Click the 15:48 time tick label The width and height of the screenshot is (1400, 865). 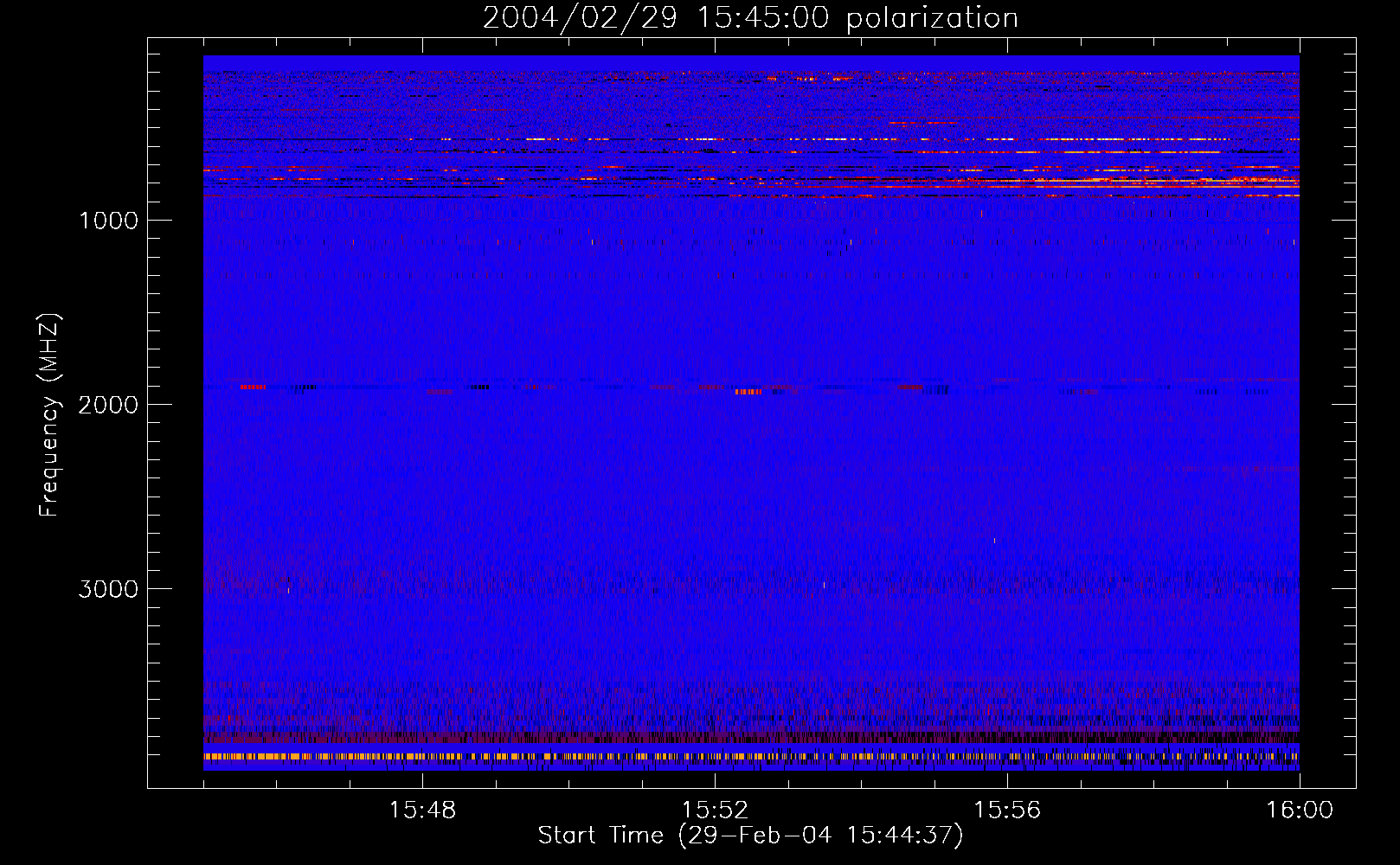pos(422,811)
